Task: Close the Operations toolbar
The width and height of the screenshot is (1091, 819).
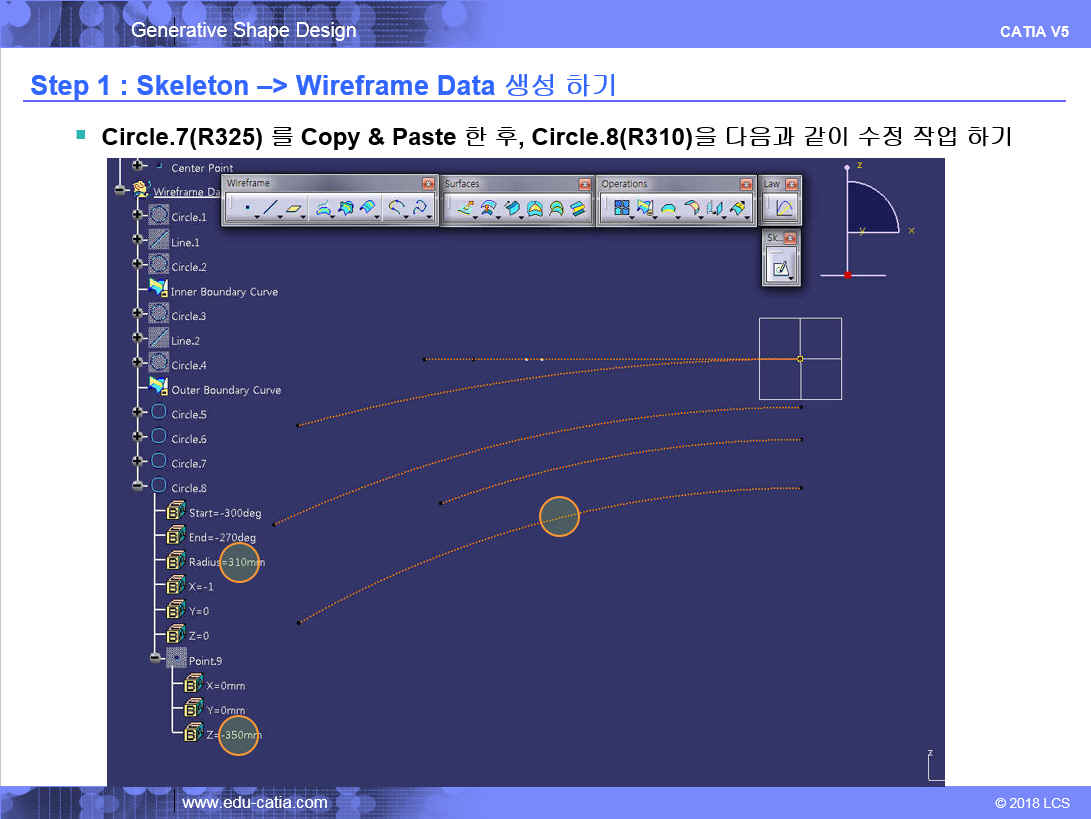Action: [746, 184]
